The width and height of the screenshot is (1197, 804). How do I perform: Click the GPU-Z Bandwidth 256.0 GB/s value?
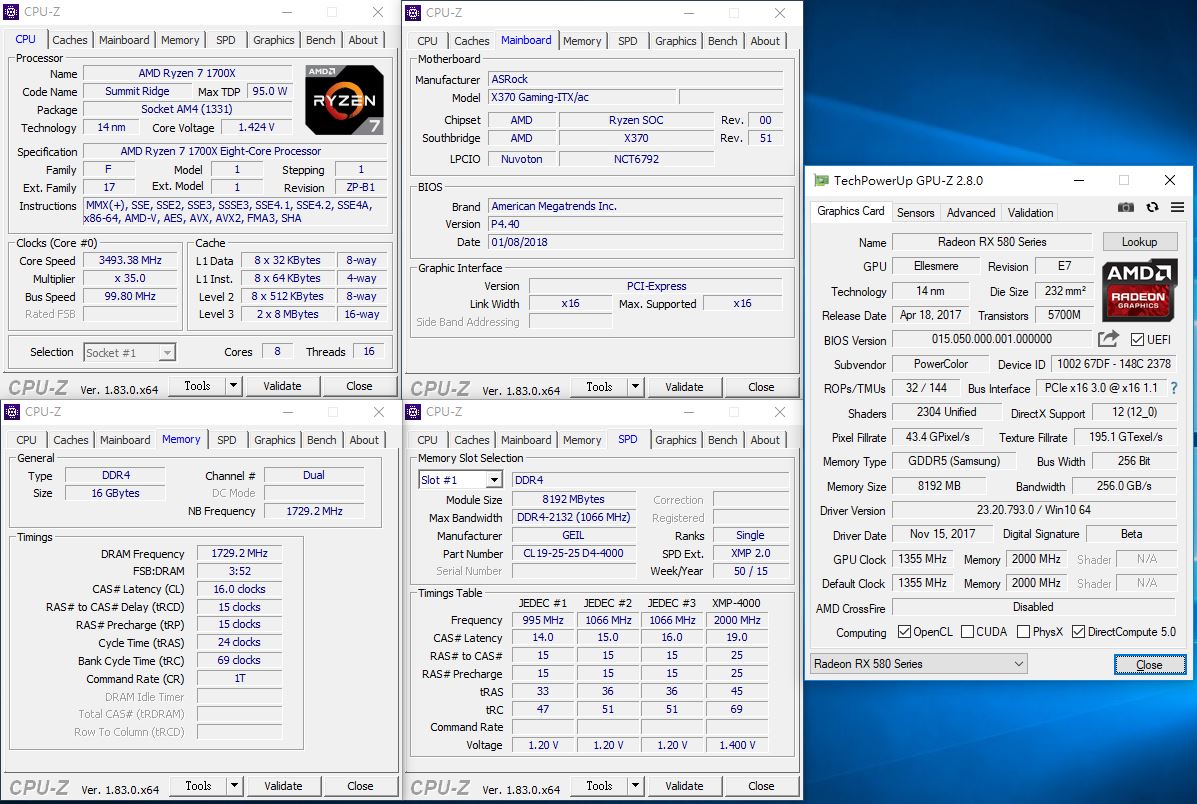(1124, 486)
